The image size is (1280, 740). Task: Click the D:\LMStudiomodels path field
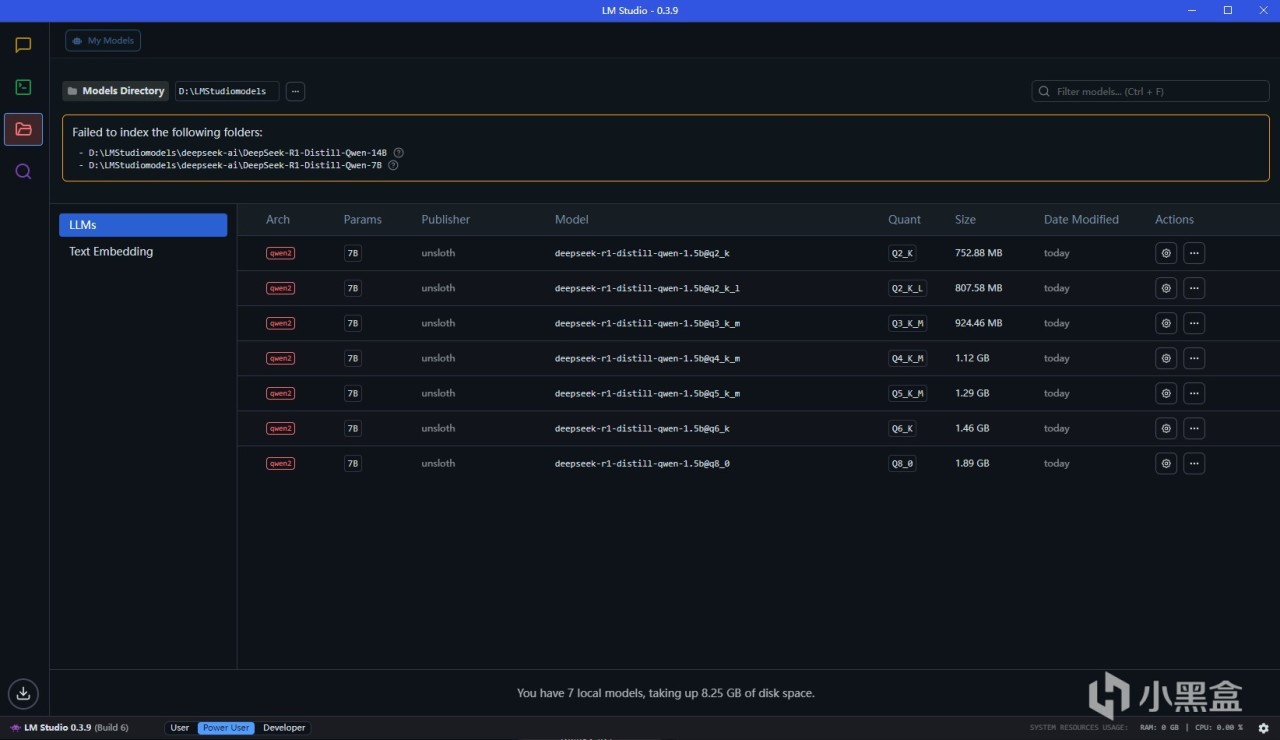coord(227,91)
